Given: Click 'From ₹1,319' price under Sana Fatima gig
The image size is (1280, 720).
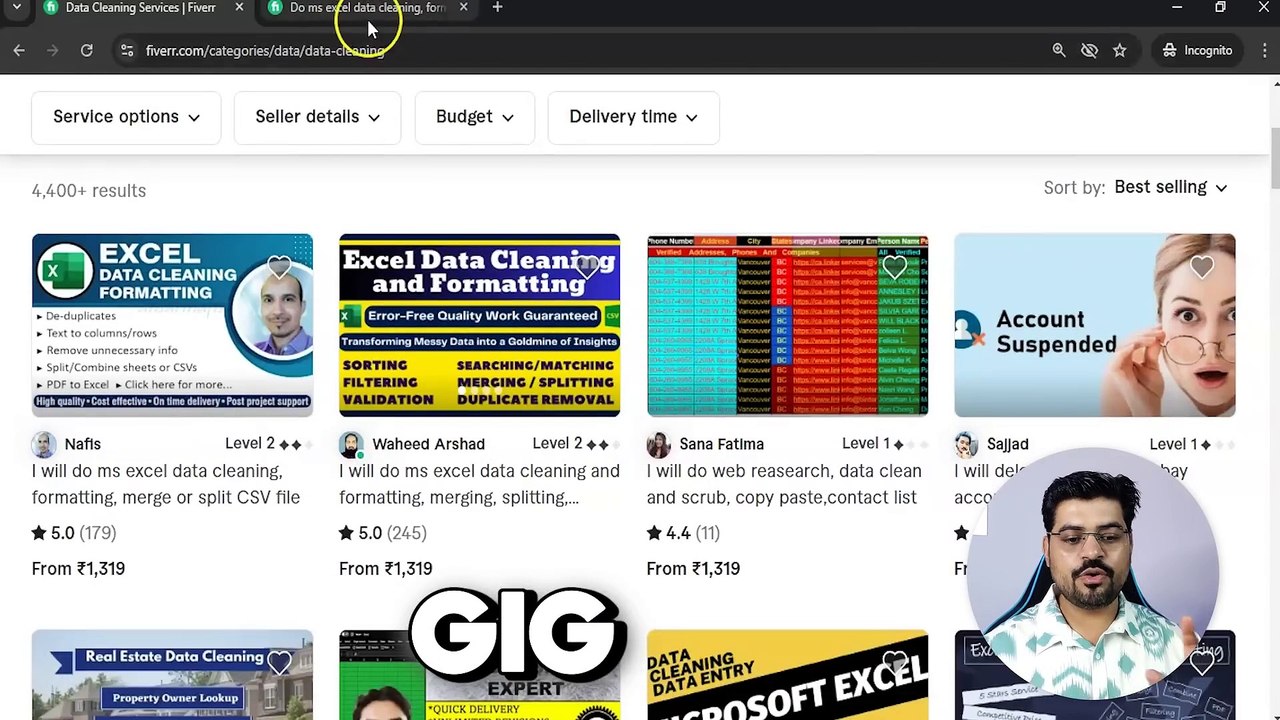Looking at the screenshot, I should point(693,569).
